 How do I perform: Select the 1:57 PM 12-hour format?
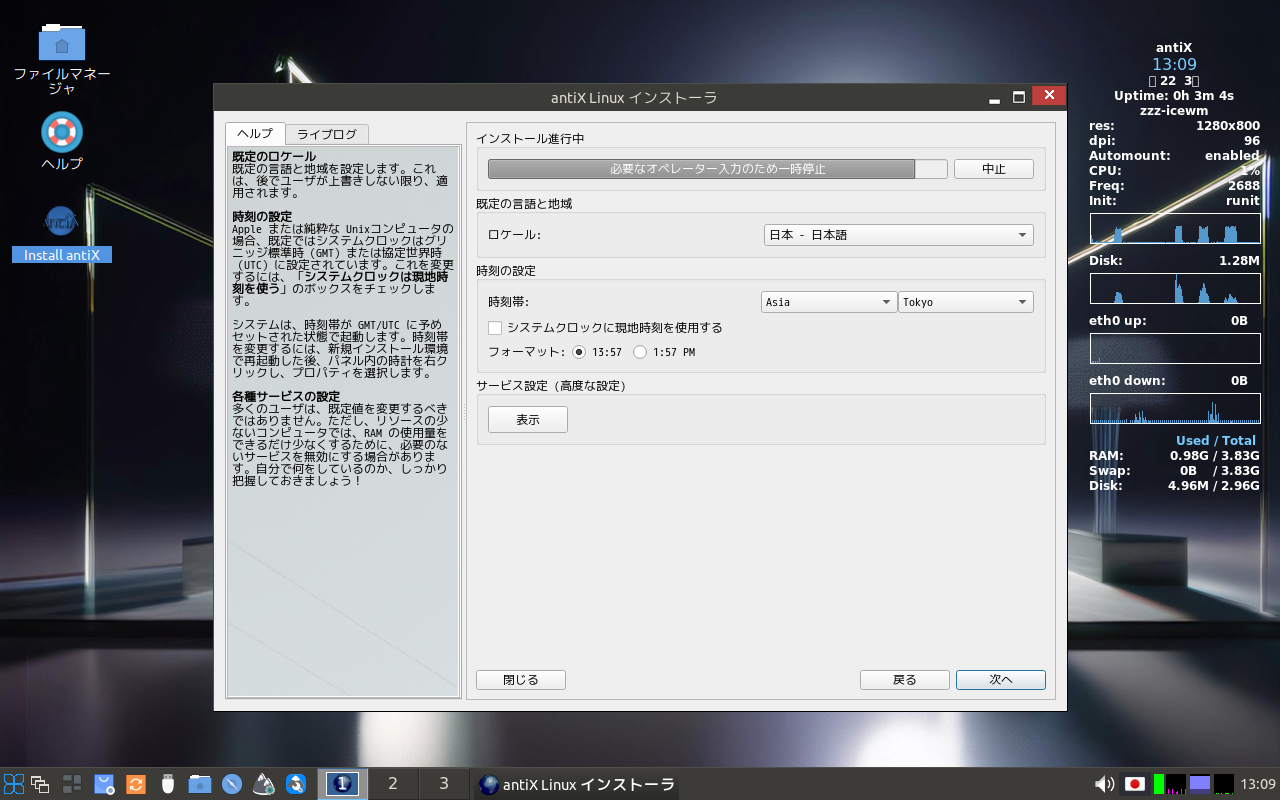(x=640, y=352)
